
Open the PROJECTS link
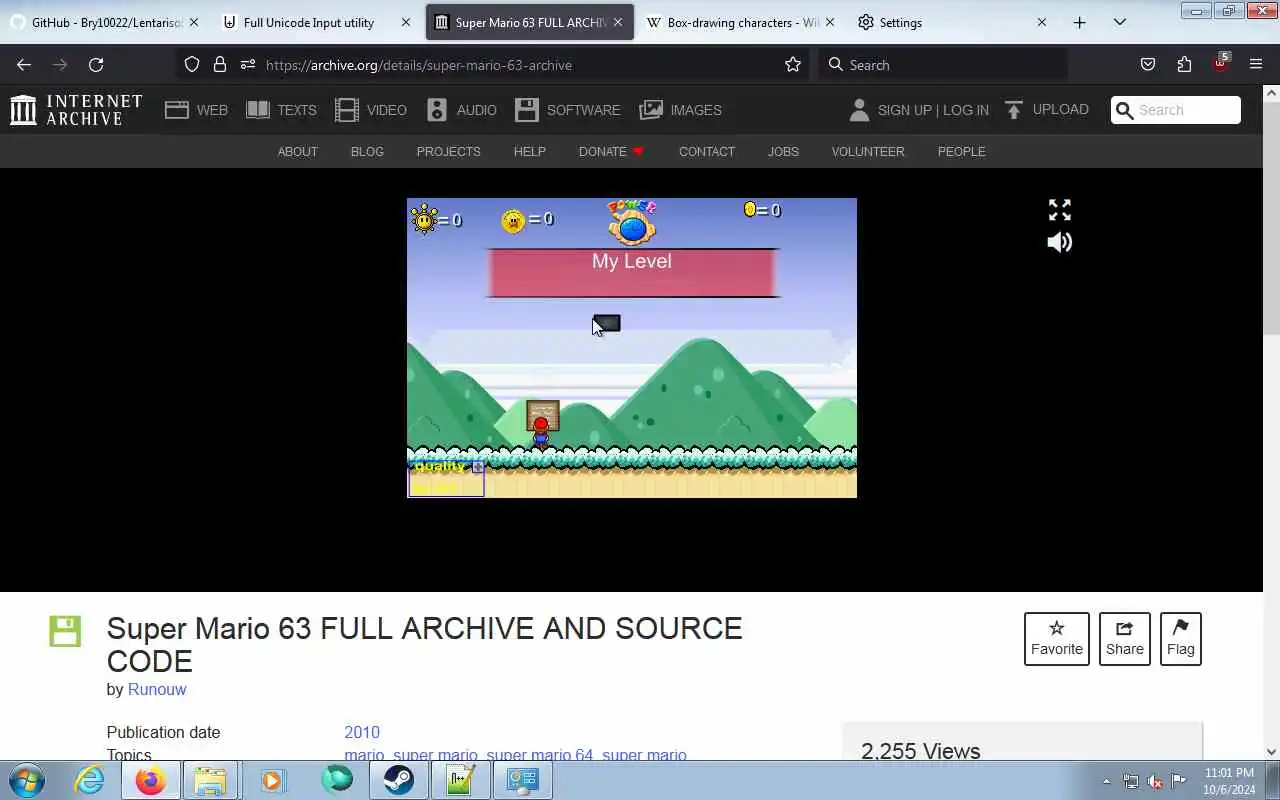[x=448, y=152]
